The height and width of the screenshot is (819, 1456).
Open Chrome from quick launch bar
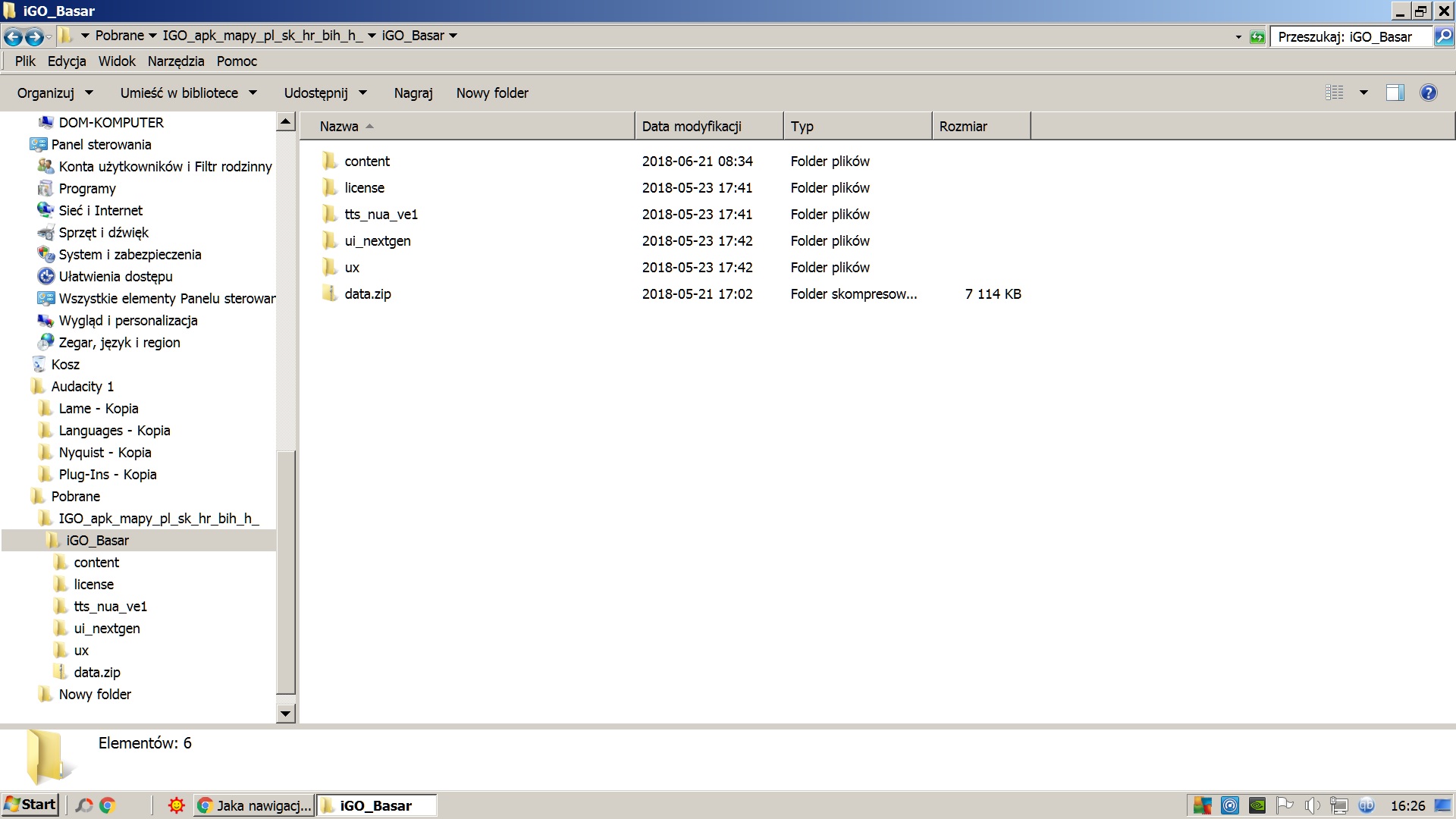coord(107,805)
